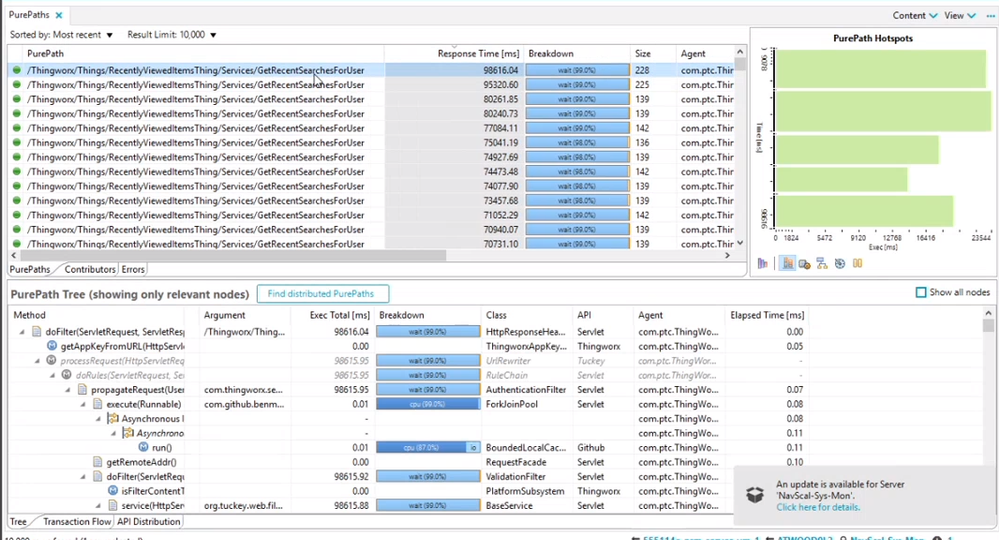Click the wait breakdown bar for row 73457.68
Image resolution: width=999 pixels, height=540 pixels.
point(577,201)
